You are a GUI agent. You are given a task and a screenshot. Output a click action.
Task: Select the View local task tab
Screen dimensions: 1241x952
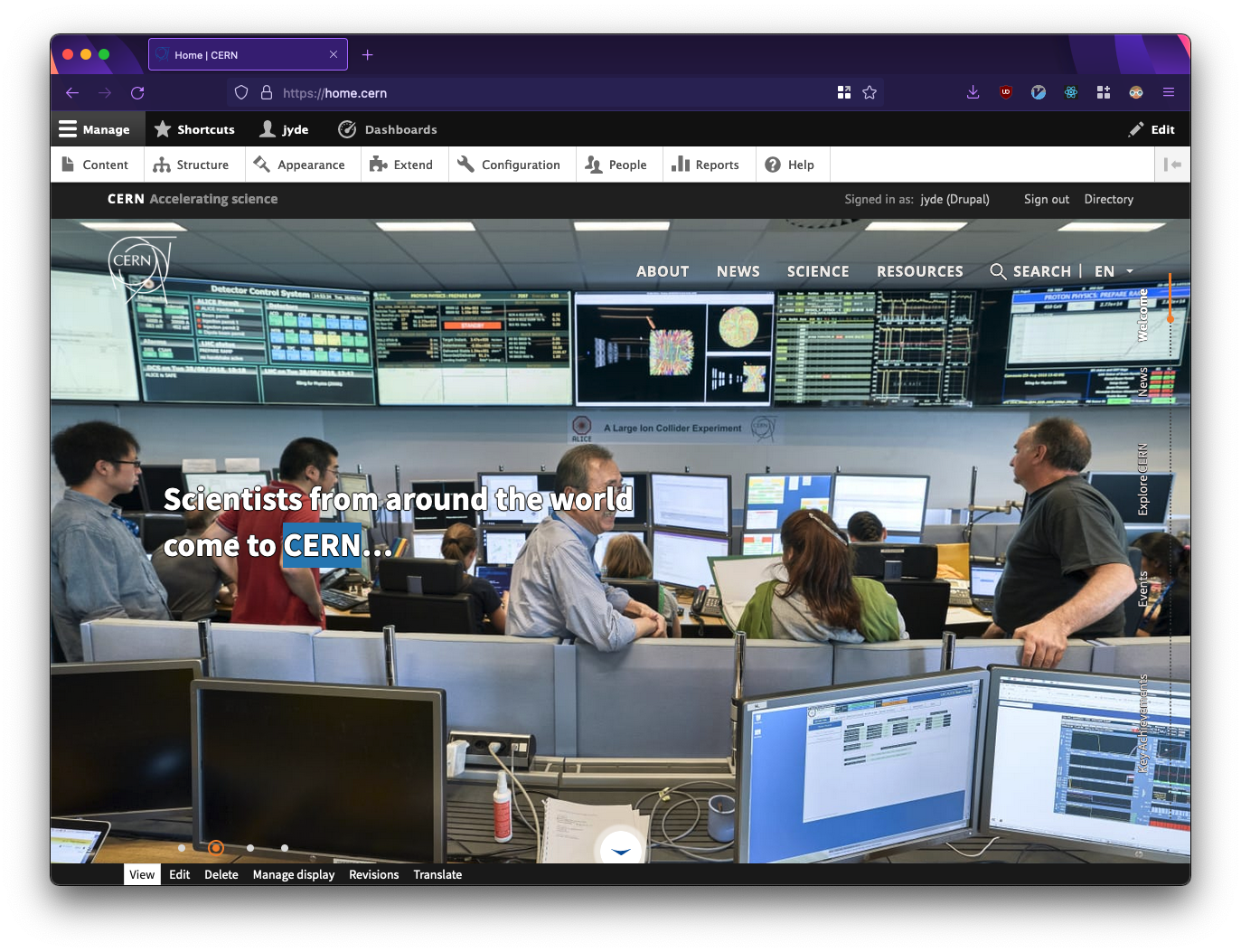[x=142, y=874]
